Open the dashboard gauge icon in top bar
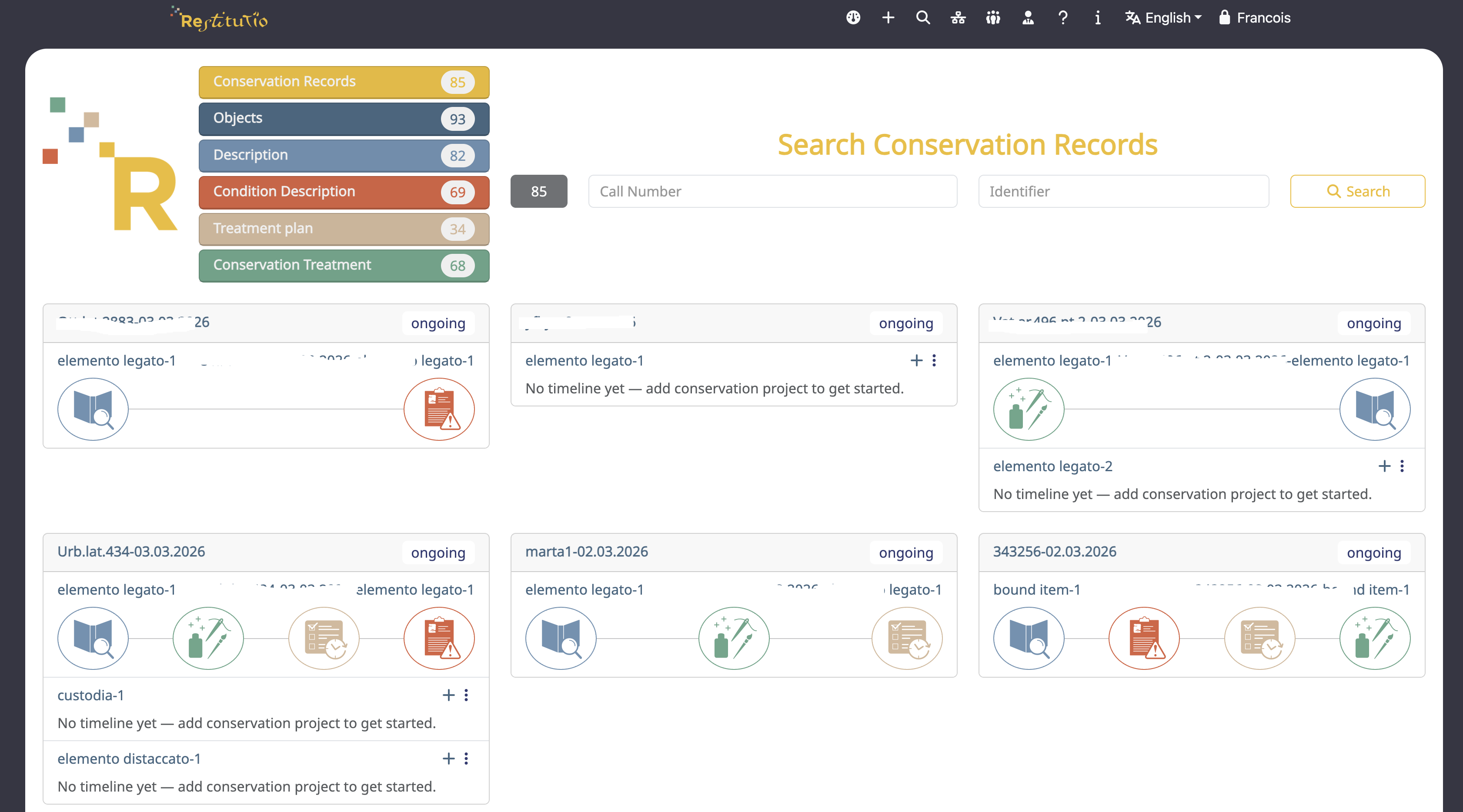Viewport: 1463px width, 812px height. coord(853,17)
